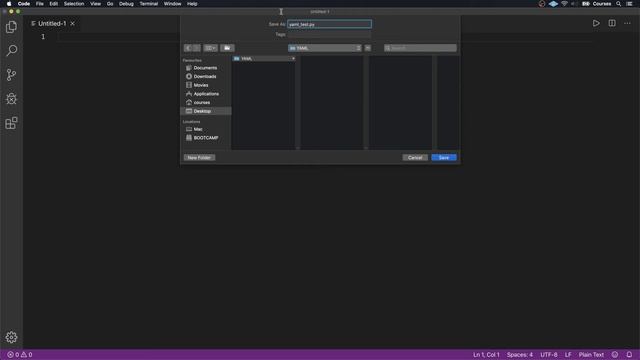
Task: Select the Untitled-1 editor tab
Action: tap(52, 24)
